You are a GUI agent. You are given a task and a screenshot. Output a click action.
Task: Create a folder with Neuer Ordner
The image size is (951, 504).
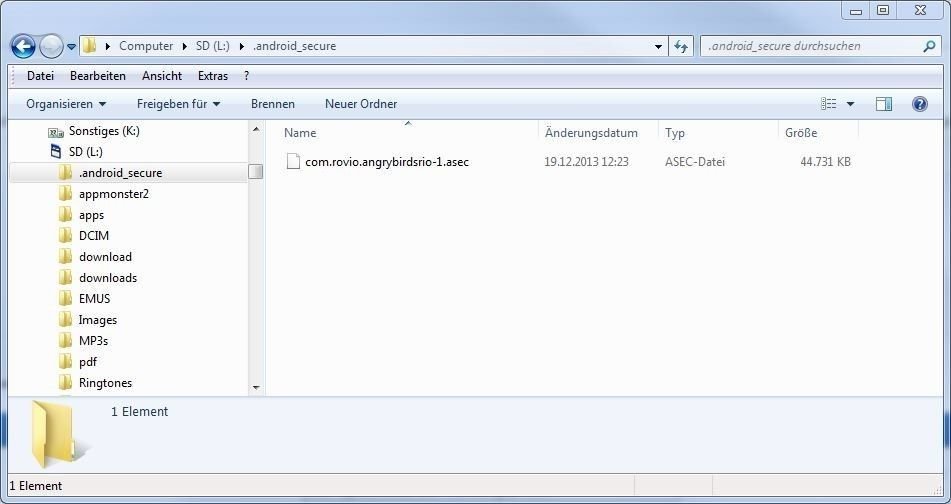pyautogui.click(x=361, y=104)
